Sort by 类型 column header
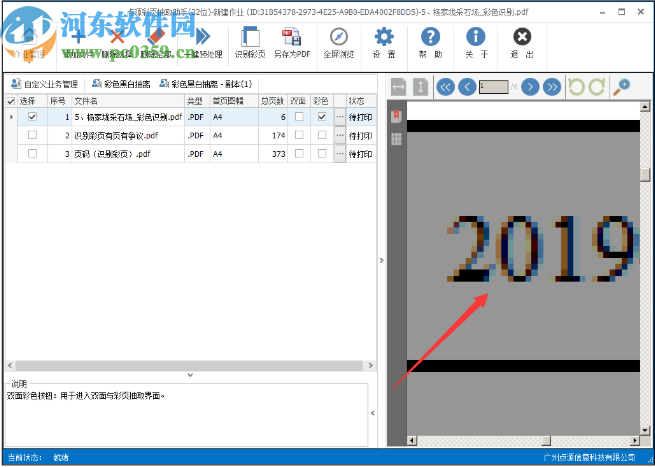 (198, 101)
